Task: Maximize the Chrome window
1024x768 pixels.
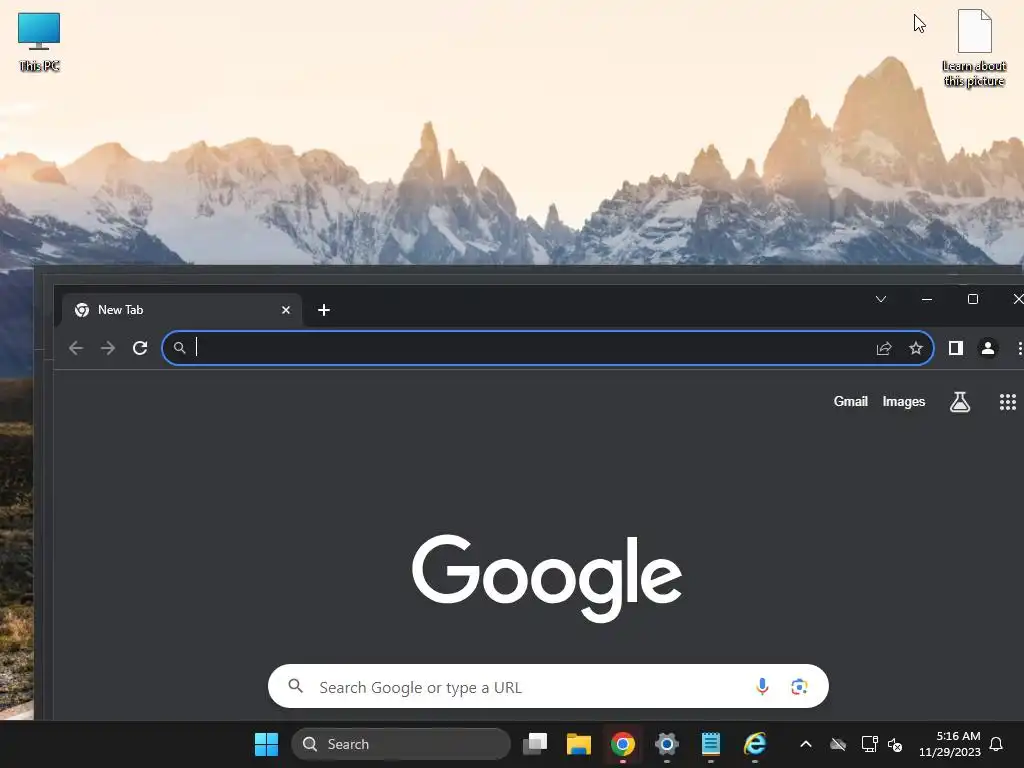Action: tap(972, 299)
